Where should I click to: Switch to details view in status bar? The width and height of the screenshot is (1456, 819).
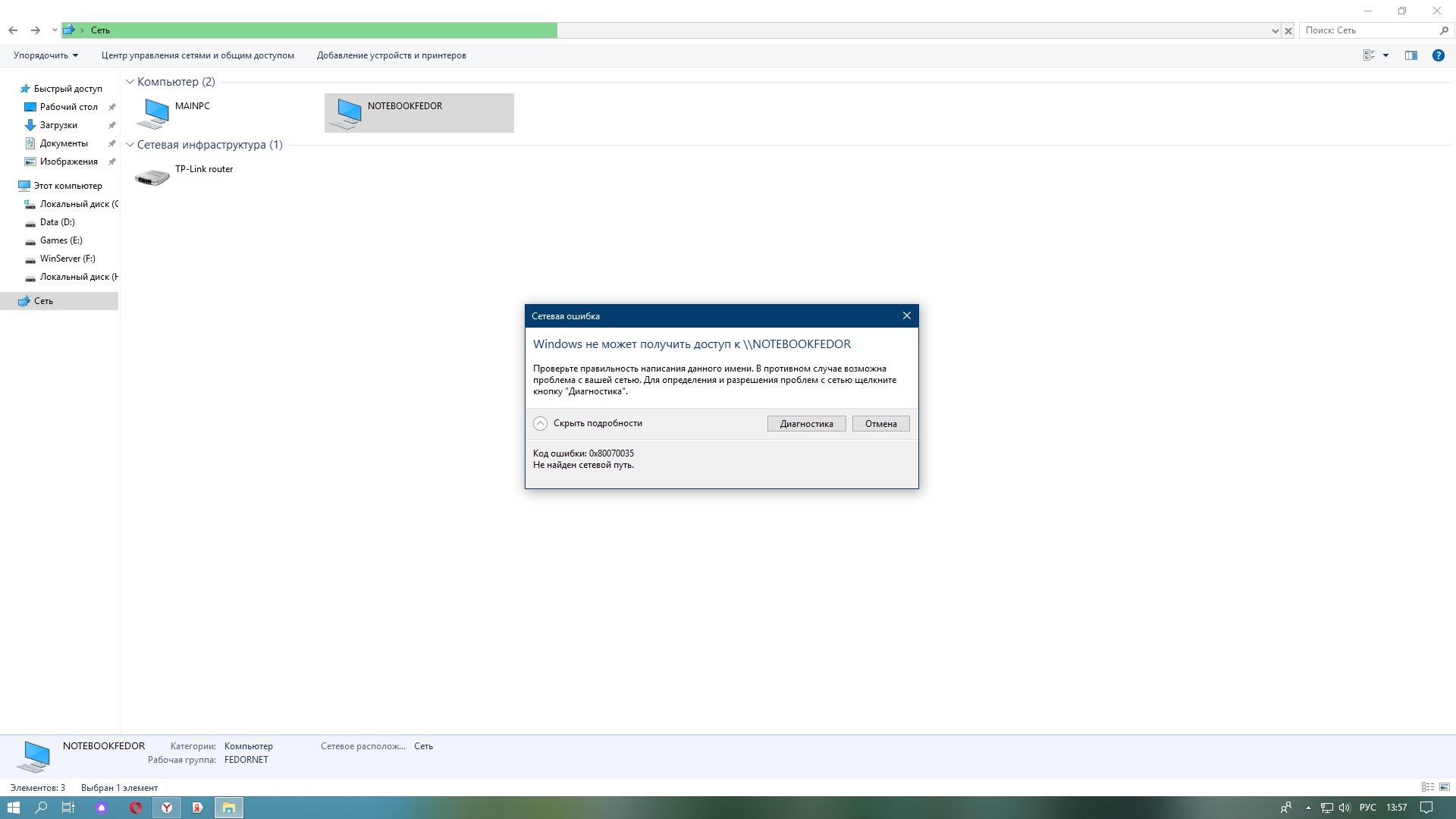[x=1428, y=788]
